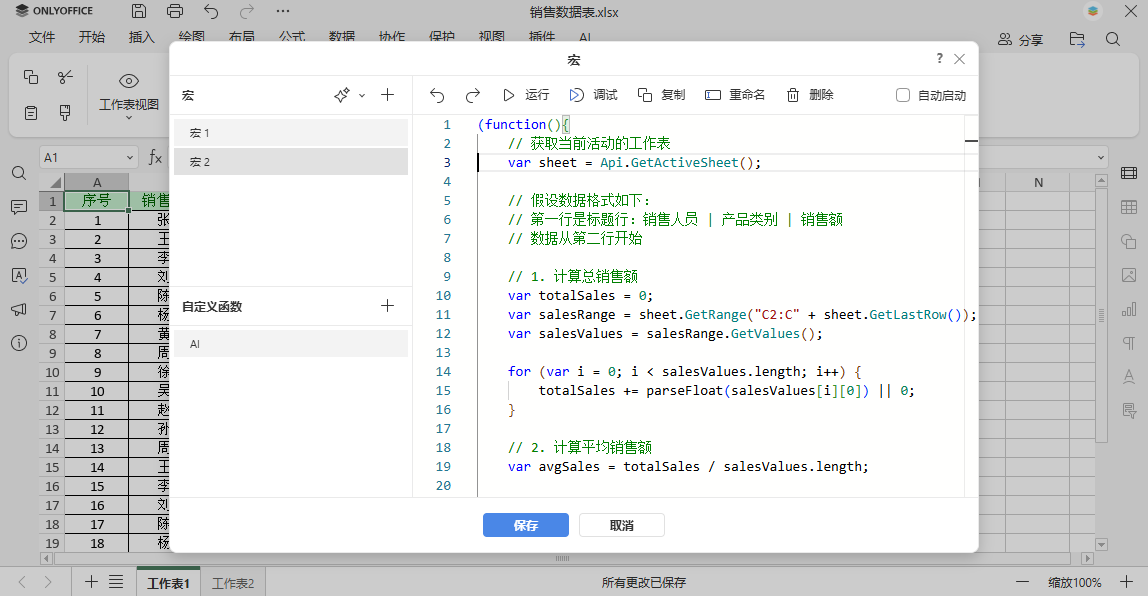The height and width of the screenshot is (596, 1148).
Task: Click 删除 to delete the macro
Action: pyautogui.click(x=810, y=95)
